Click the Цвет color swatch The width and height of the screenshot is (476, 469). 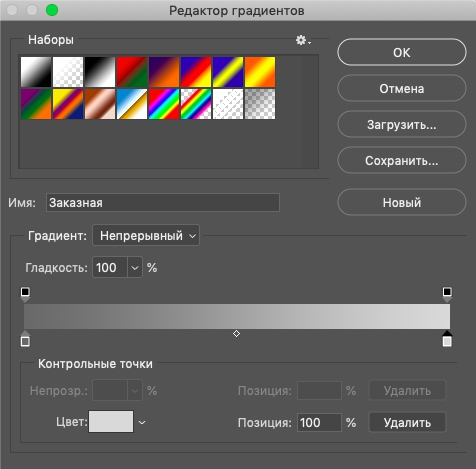coord(111,422)
